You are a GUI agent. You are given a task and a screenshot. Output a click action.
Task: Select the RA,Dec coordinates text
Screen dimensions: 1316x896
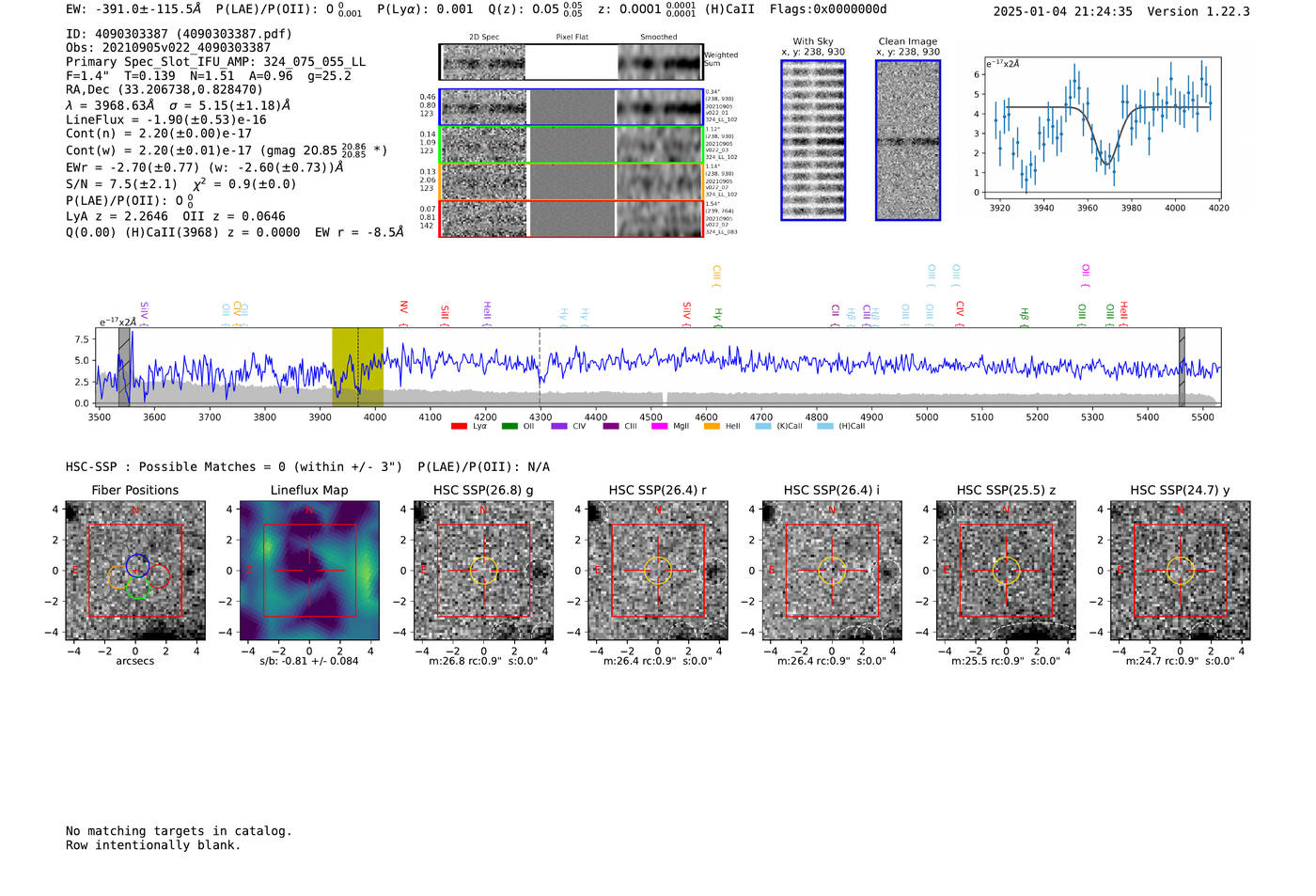tap(164, 90)
